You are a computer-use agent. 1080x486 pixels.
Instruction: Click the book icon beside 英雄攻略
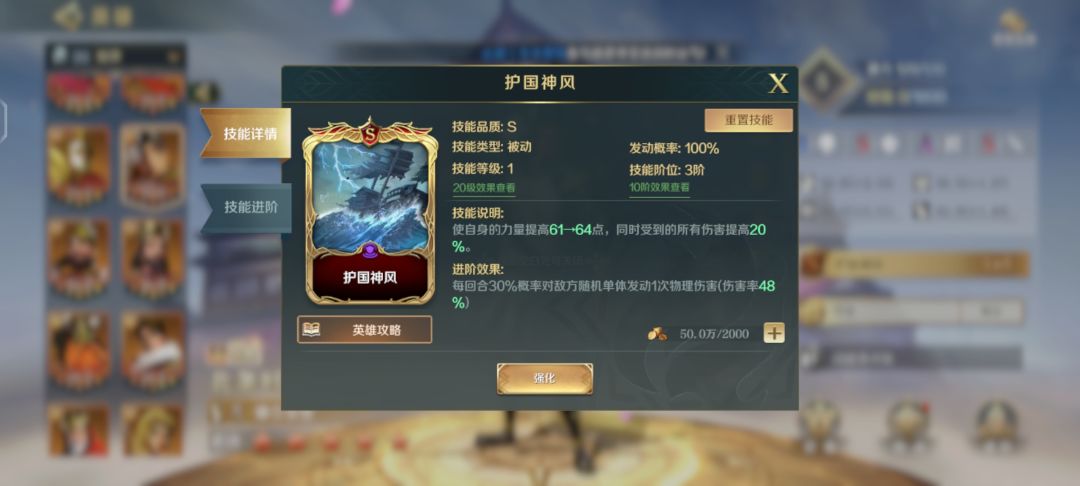click(311, 330)
